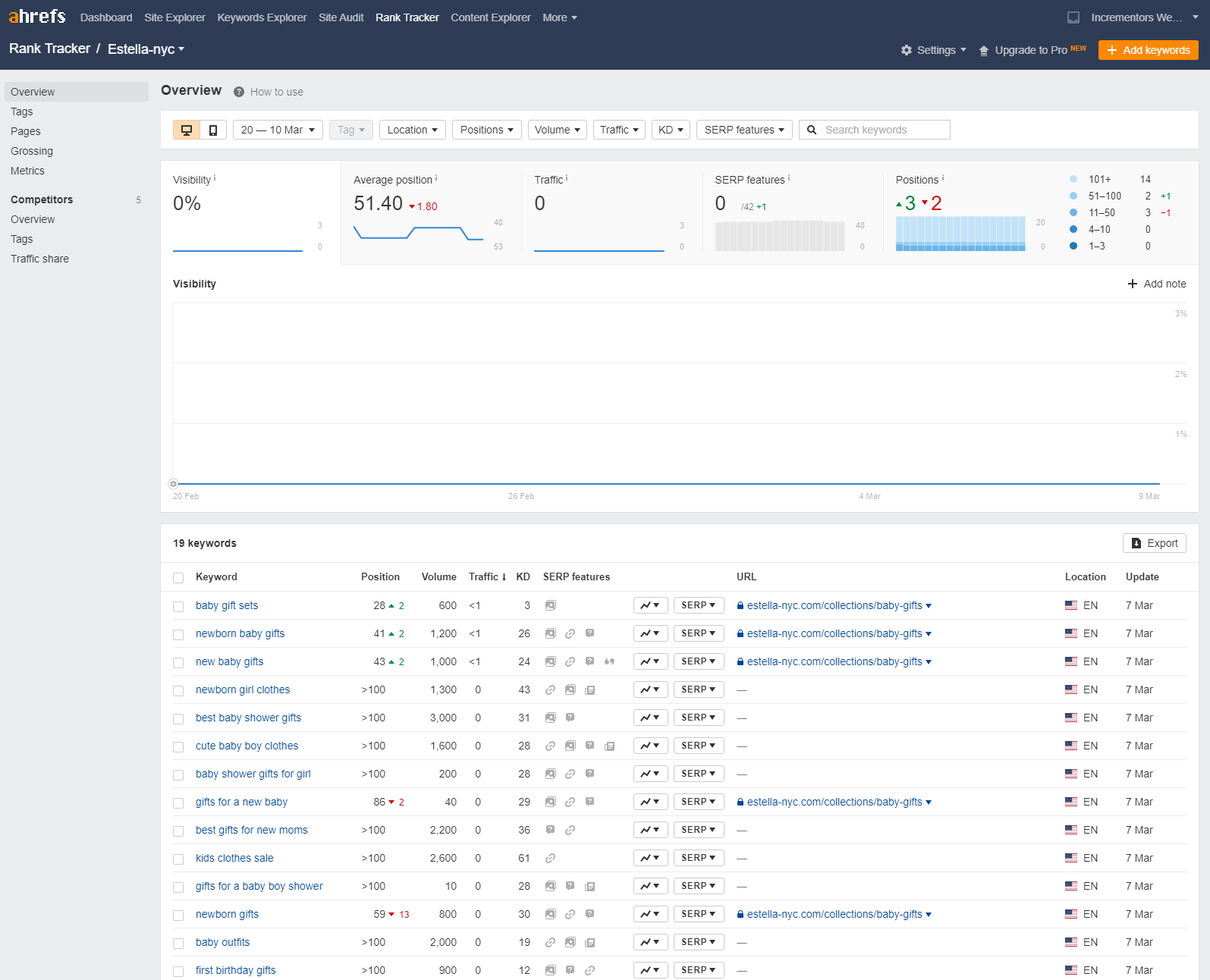Open the More menu
Viewport: 1210px width, 980px height.
pyautogui.click(x=560, y=17)
